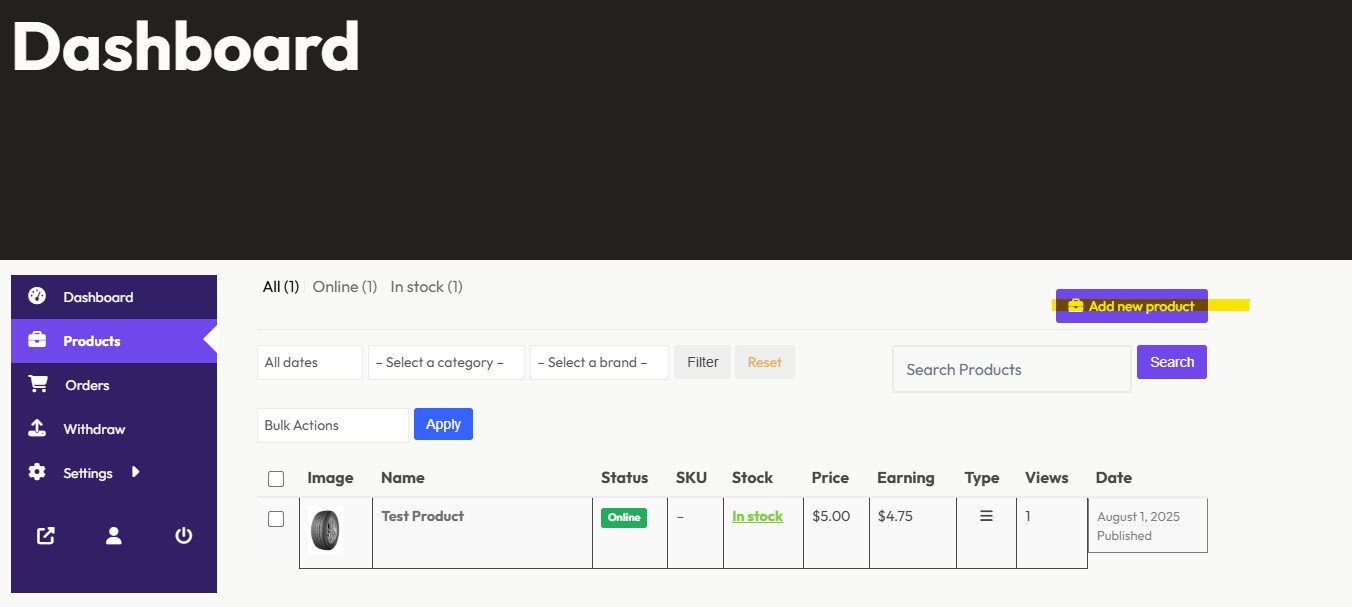
Task: Click the Products briefcase icon
Action: click(x=37, y=340)
